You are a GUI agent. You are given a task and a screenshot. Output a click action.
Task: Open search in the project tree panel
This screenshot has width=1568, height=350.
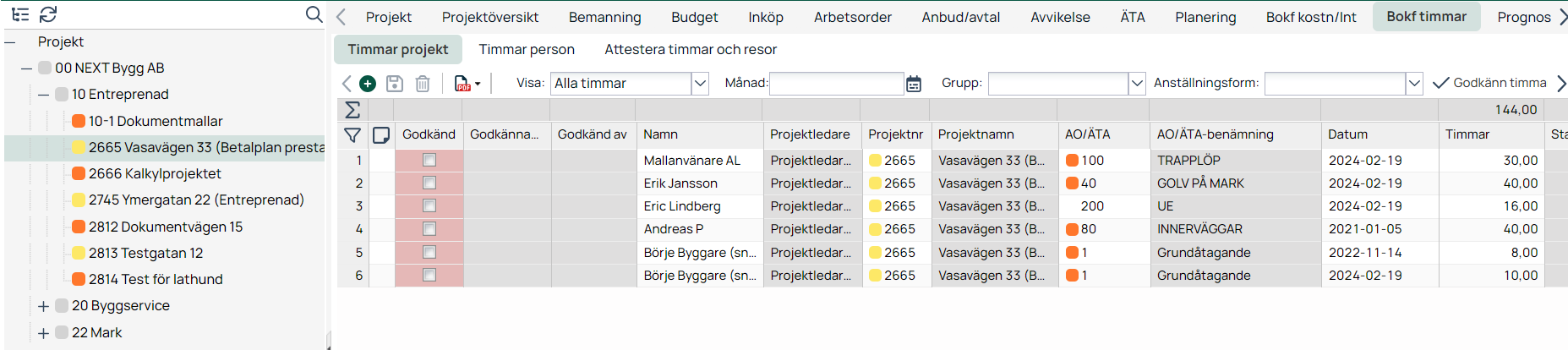click(314, 14)
